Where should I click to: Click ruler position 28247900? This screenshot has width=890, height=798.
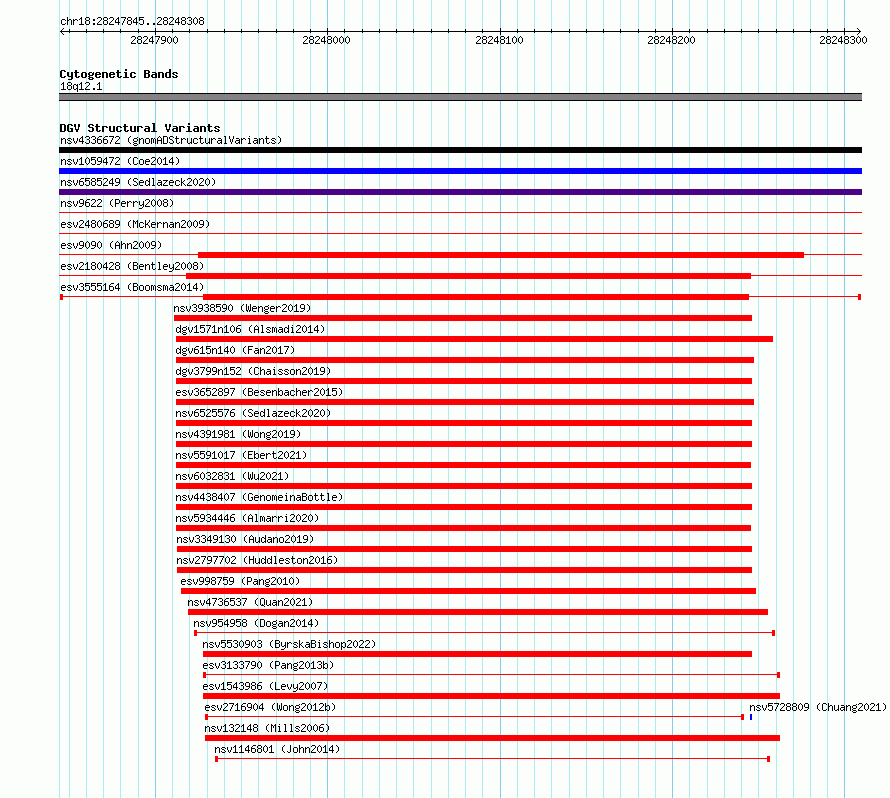pyautogui.click(x=154, y=40)
